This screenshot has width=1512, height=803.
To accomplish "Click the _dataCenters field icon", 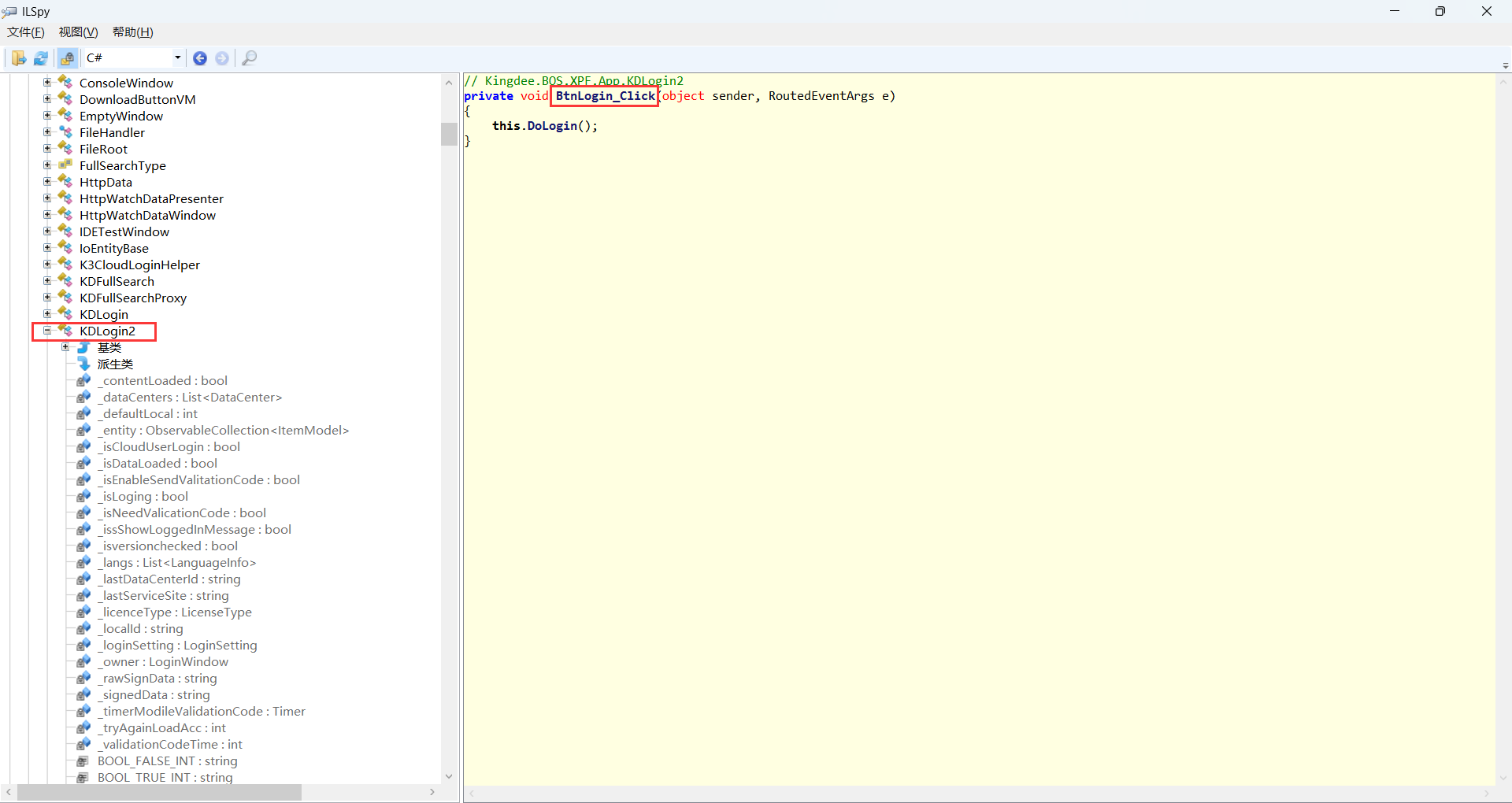I will click(x=83, y=397).
